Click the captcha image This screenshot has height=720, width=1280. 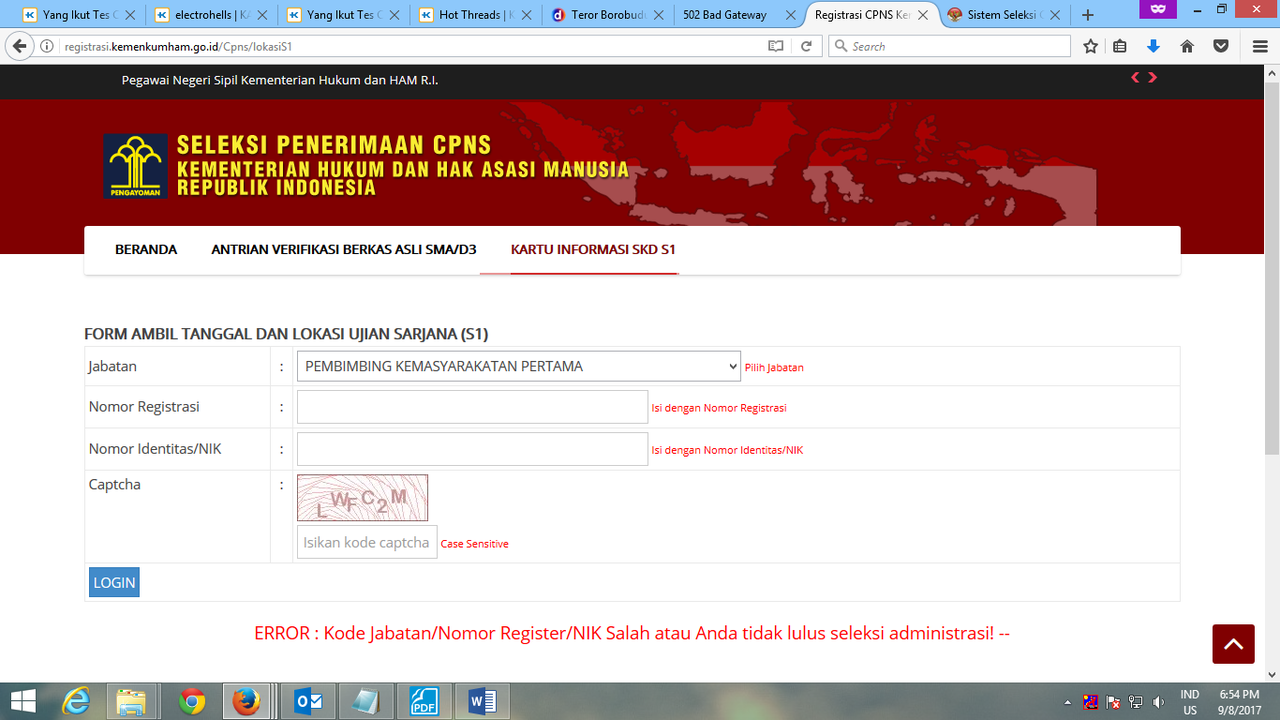(x=362, y=498)
